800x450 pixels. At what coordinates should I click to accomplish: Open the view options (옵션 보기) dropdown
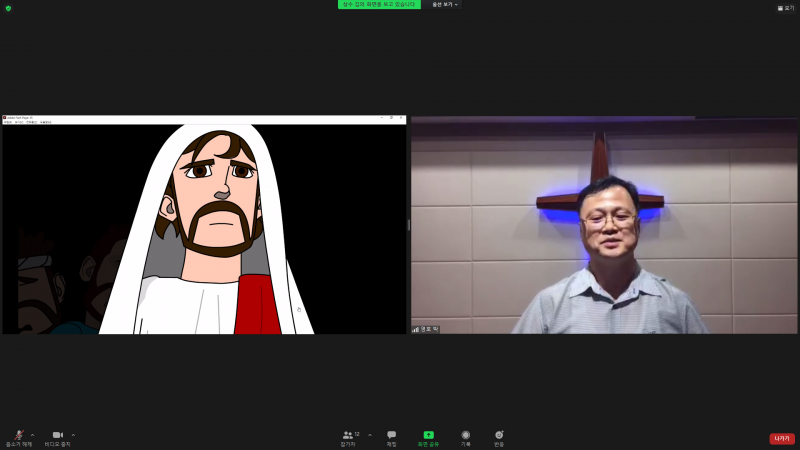pyautogui.click(x=444, y=5)
